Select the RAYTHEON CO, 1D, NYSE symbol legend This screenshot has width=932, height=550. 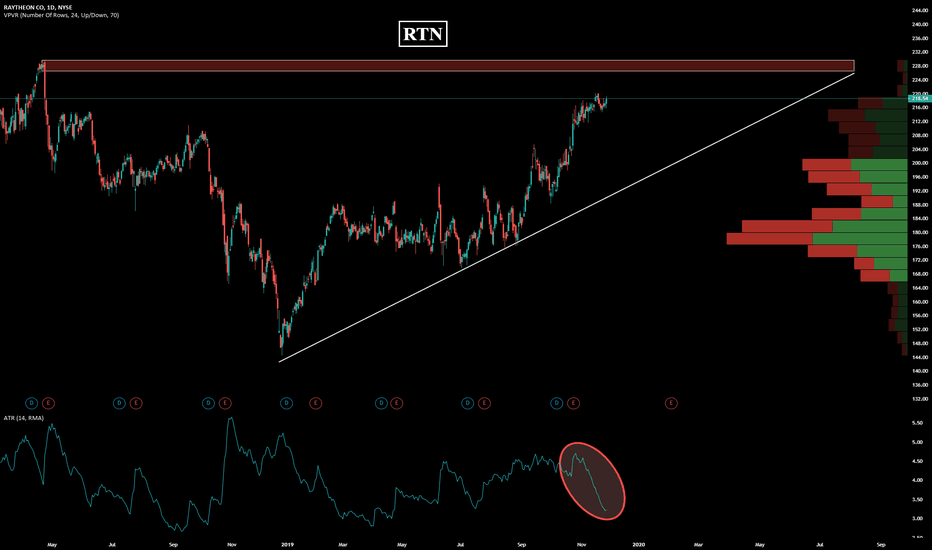click(37, 8)
